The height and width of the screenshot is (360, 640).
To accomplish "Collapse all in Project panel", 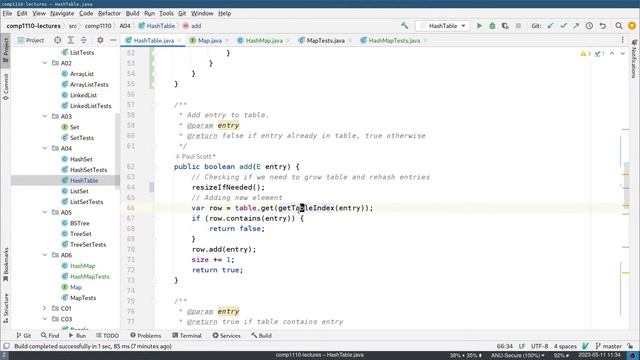I will 84,40.
